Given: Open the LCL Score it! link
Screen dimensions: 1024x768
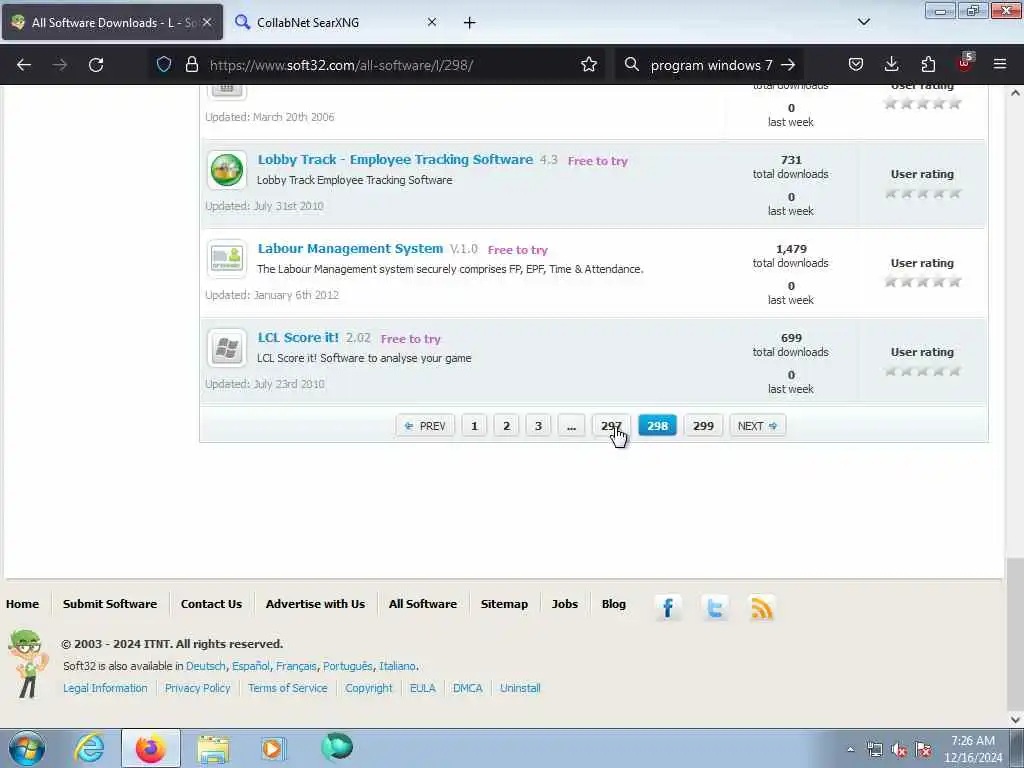Looking at the screenshot, I should [298, 338].
